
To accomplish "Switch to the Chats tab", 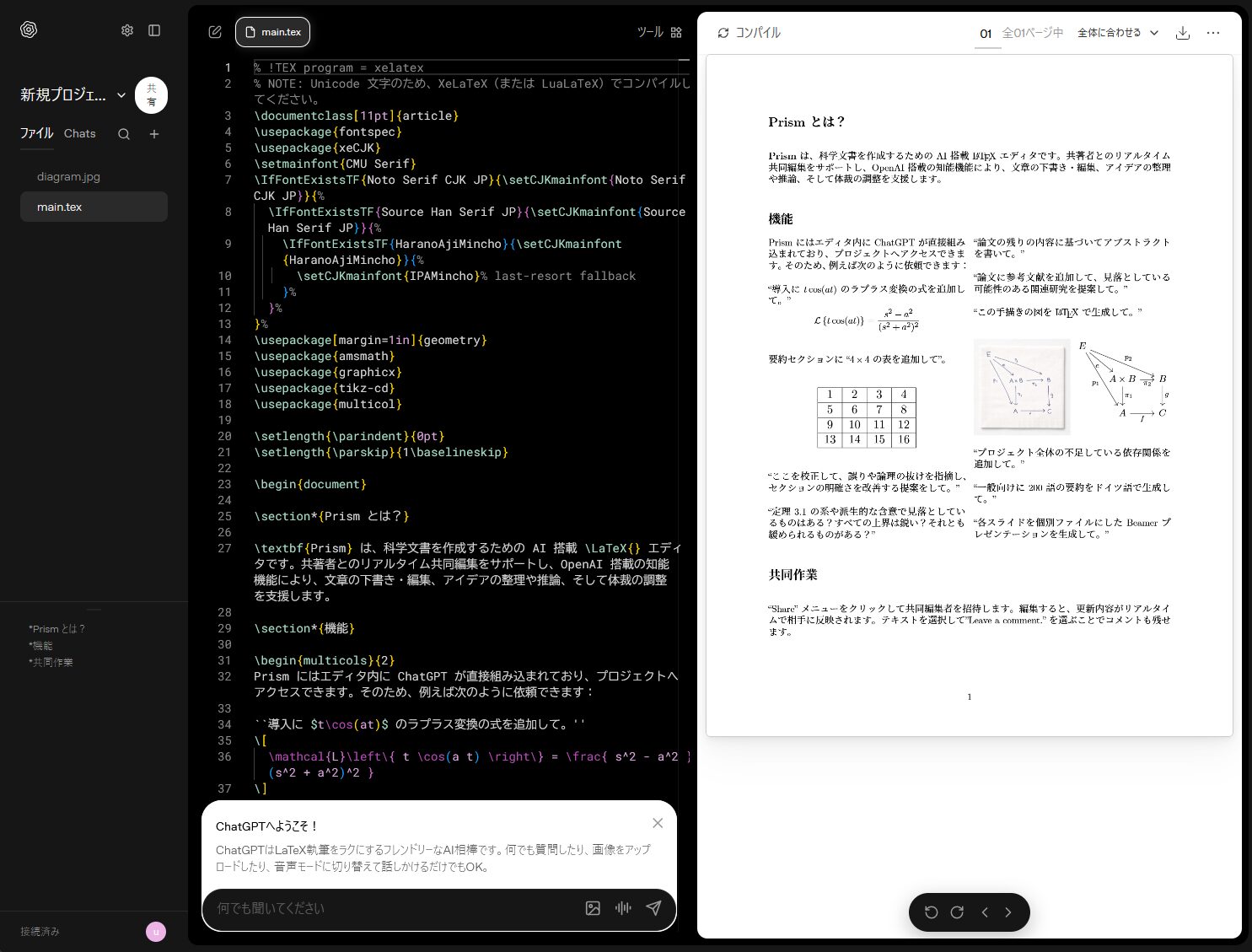I will pos(79,133).
